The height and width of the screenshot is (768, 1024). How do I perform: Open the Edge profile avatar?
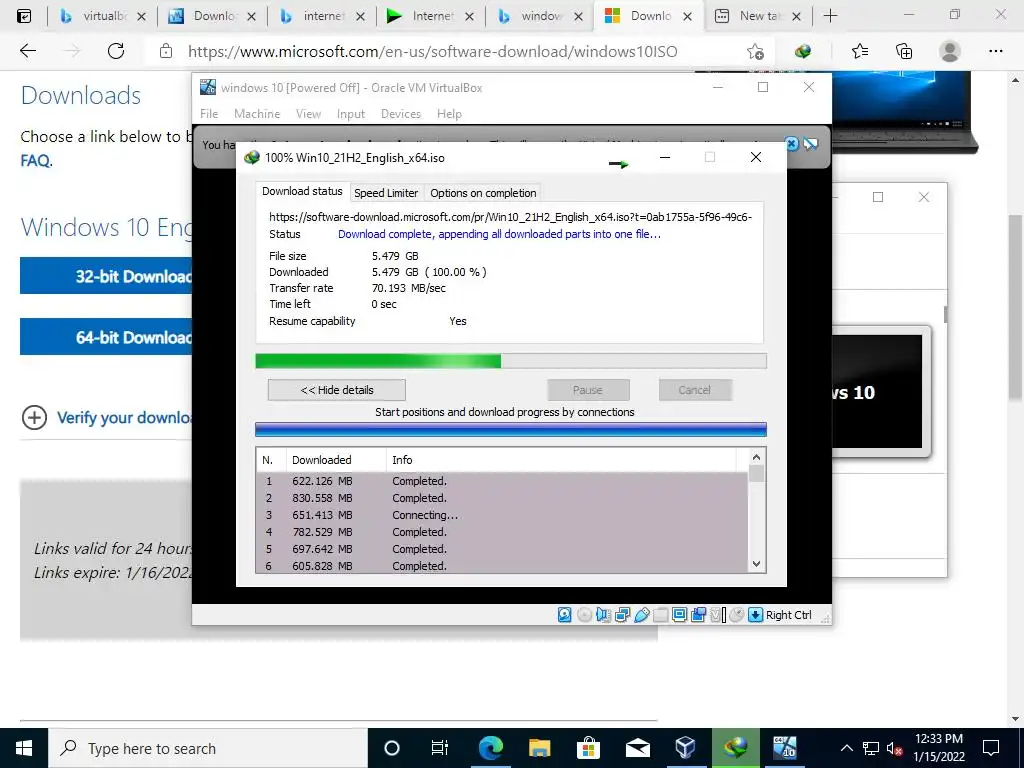950,52
